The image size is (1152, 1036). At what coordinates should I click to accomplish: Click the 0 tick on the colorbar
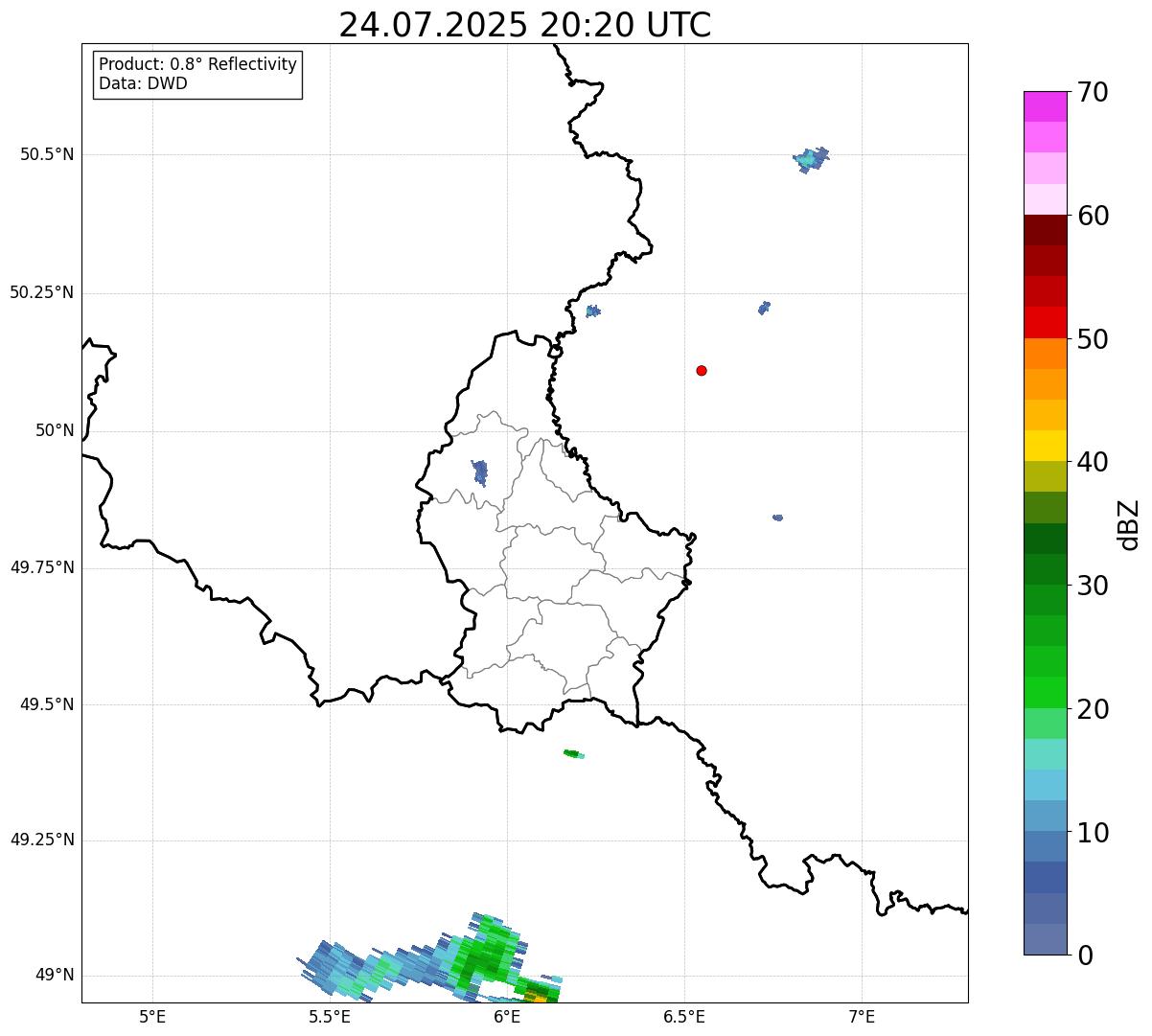coord(1085,955)
